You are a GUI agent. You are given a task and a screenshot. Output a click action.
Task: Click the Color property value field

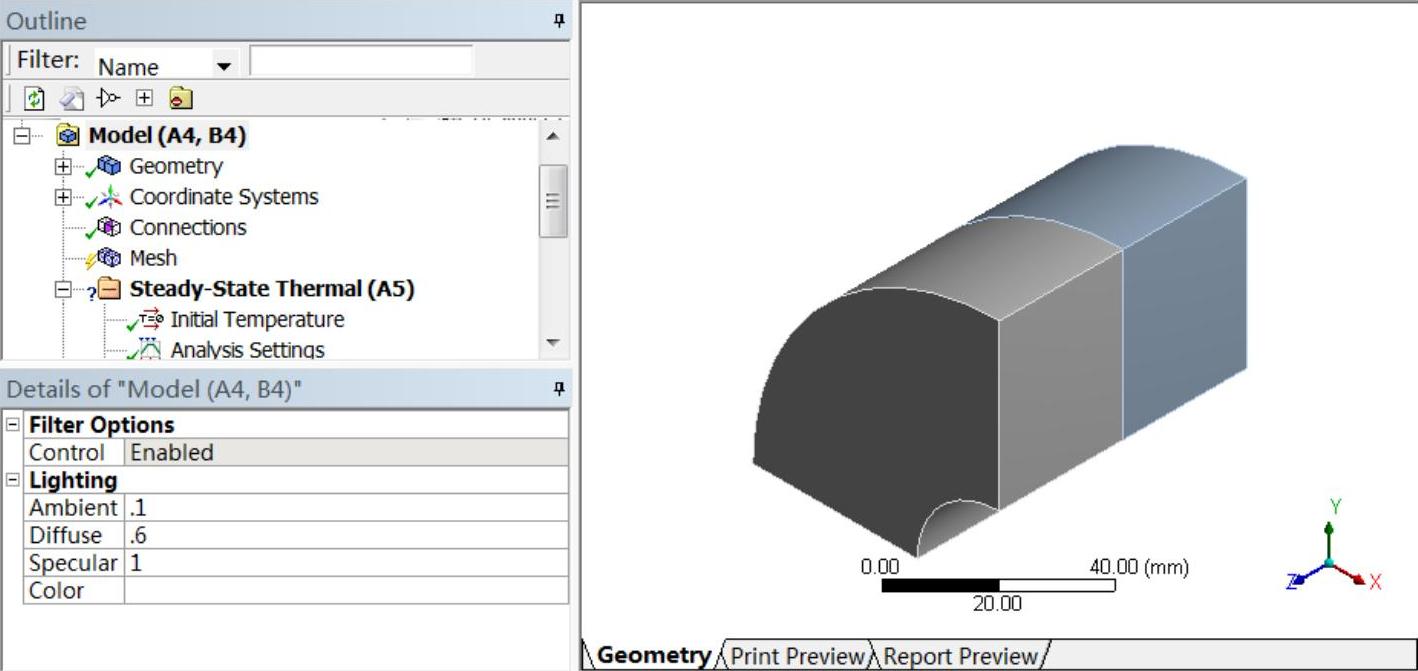tap(345, 590)
